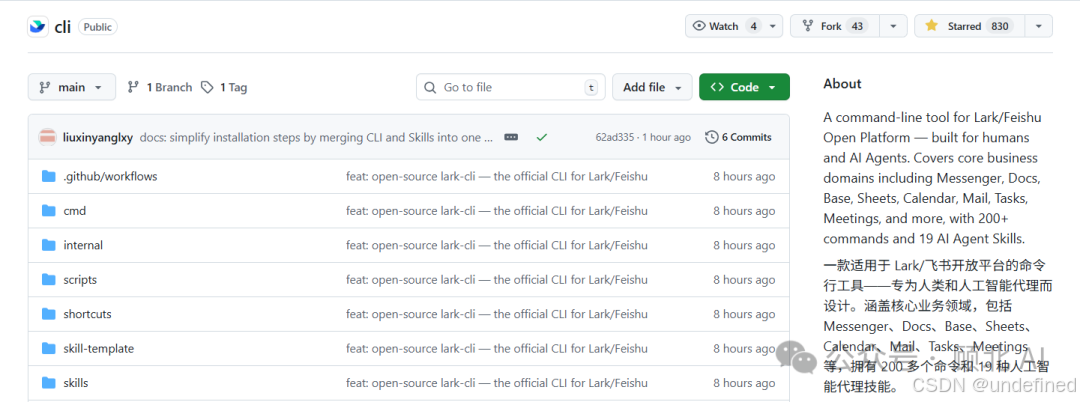Screen dimensions: 1080x402
Task: Open the commit message in the shortcuts row
Action: tap(497, 314)
